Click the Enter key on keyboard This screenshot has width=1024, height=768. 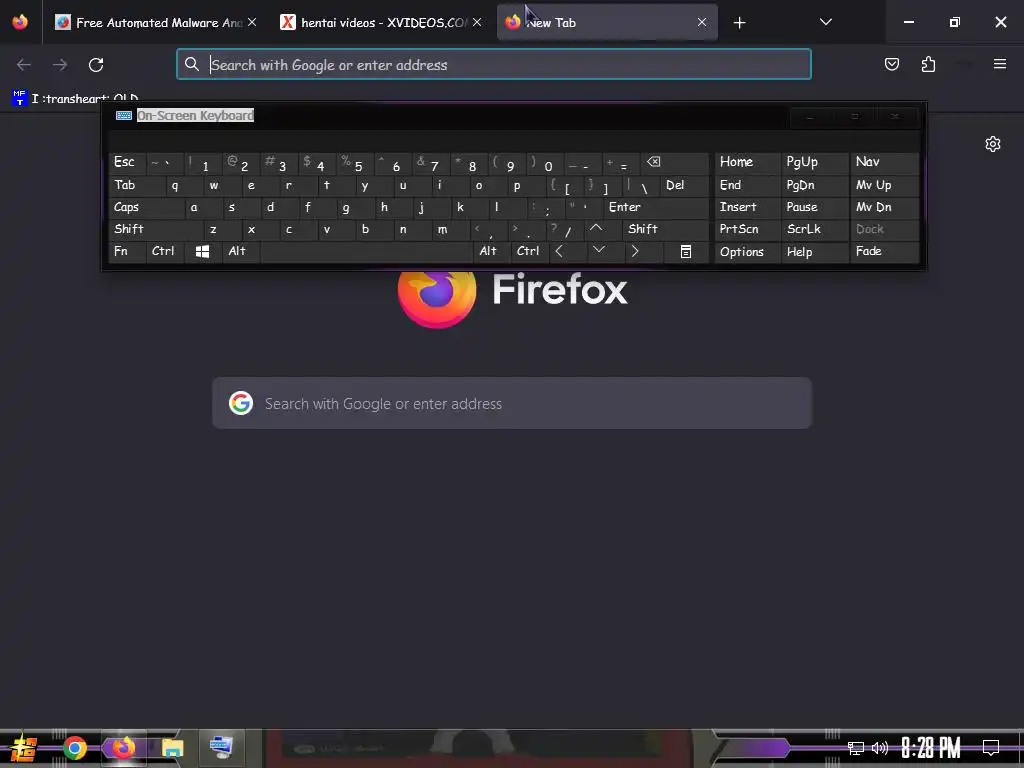click(x=656, y=208)
